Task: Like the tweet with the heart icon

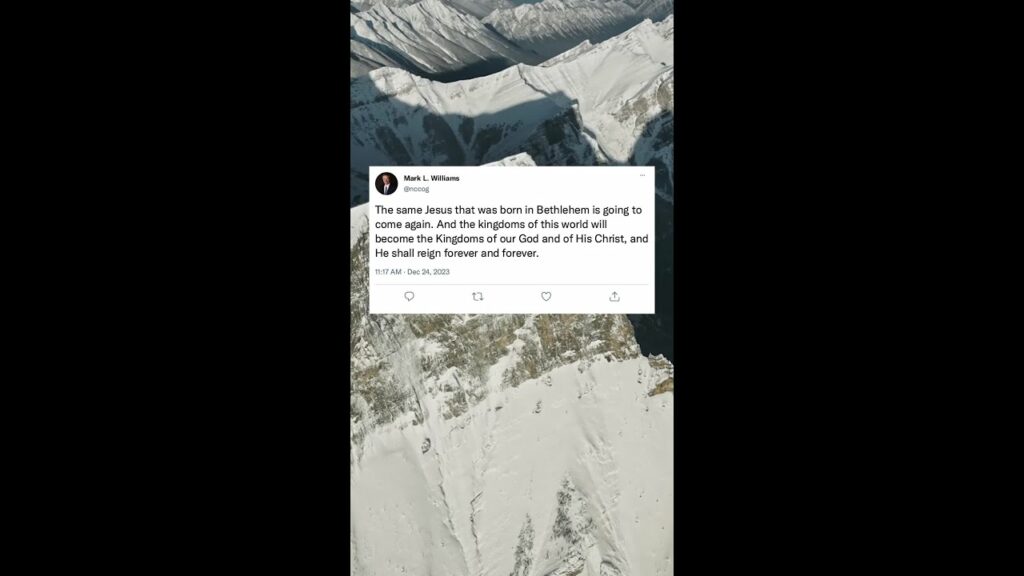Action: click(546, 296)
